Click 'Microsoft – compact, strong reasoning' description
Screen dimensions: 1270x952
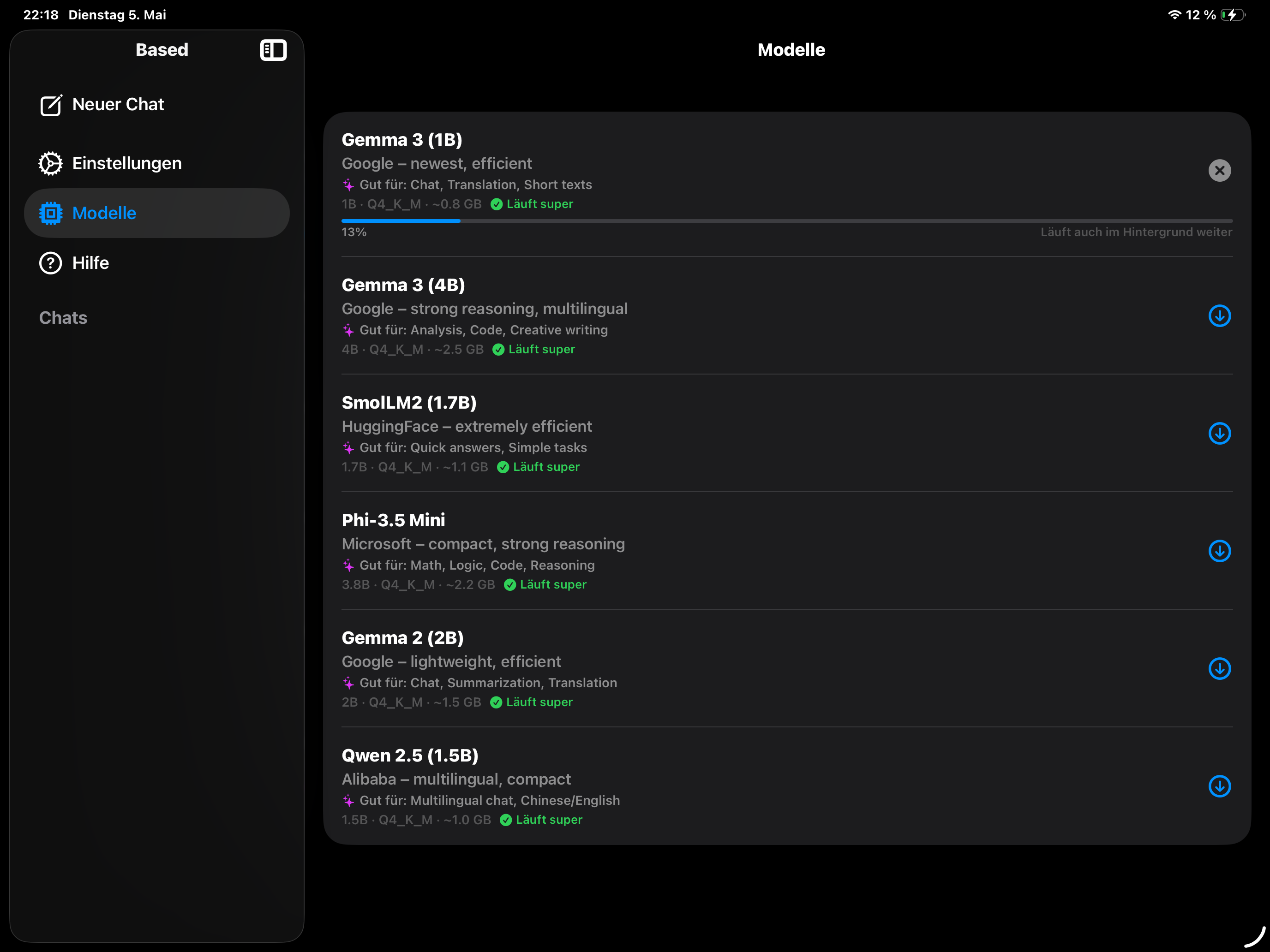[x=484, y=544]
